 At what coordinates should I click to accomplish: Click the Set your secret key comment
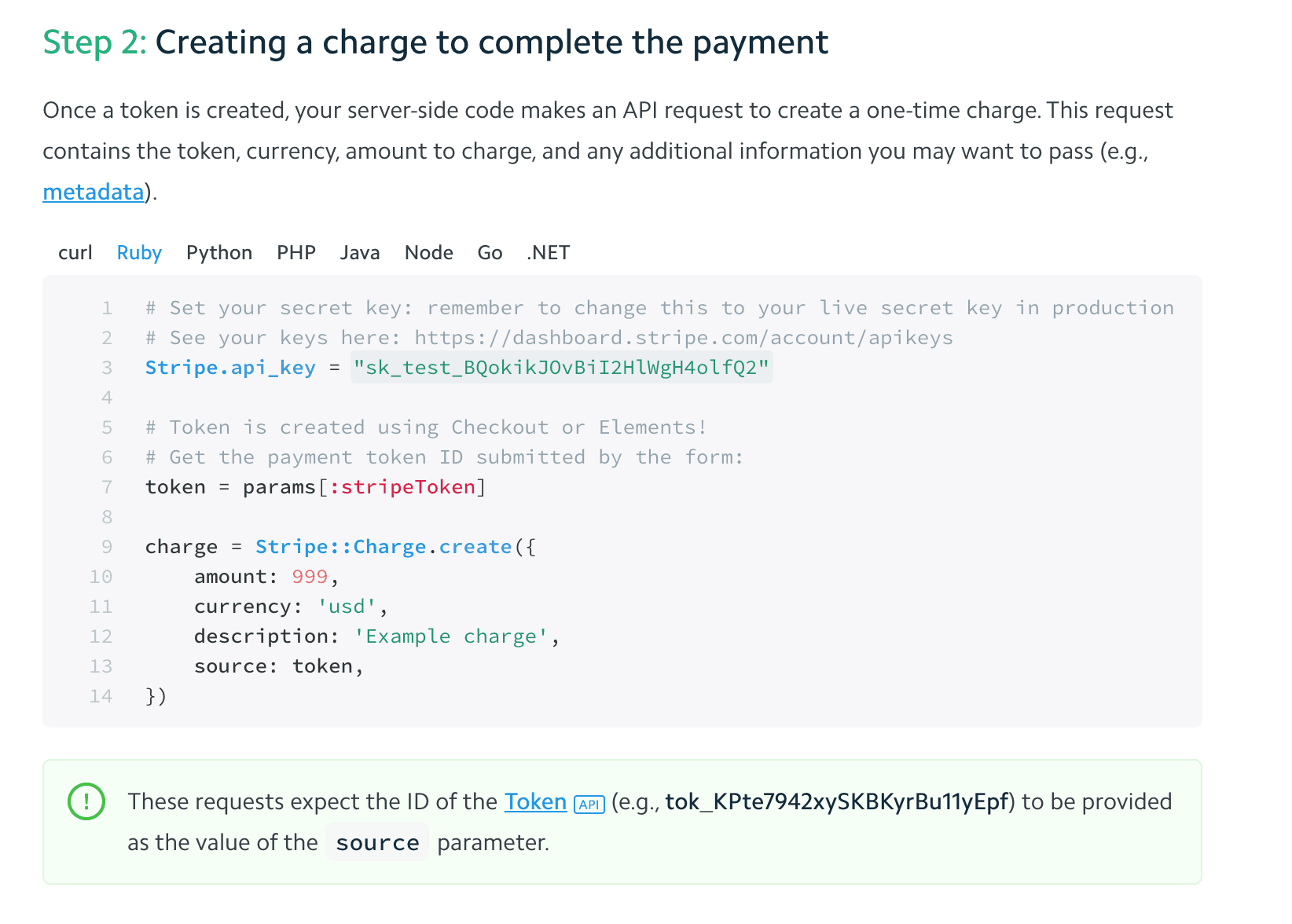pyautogui.click(x=659, y=308)
